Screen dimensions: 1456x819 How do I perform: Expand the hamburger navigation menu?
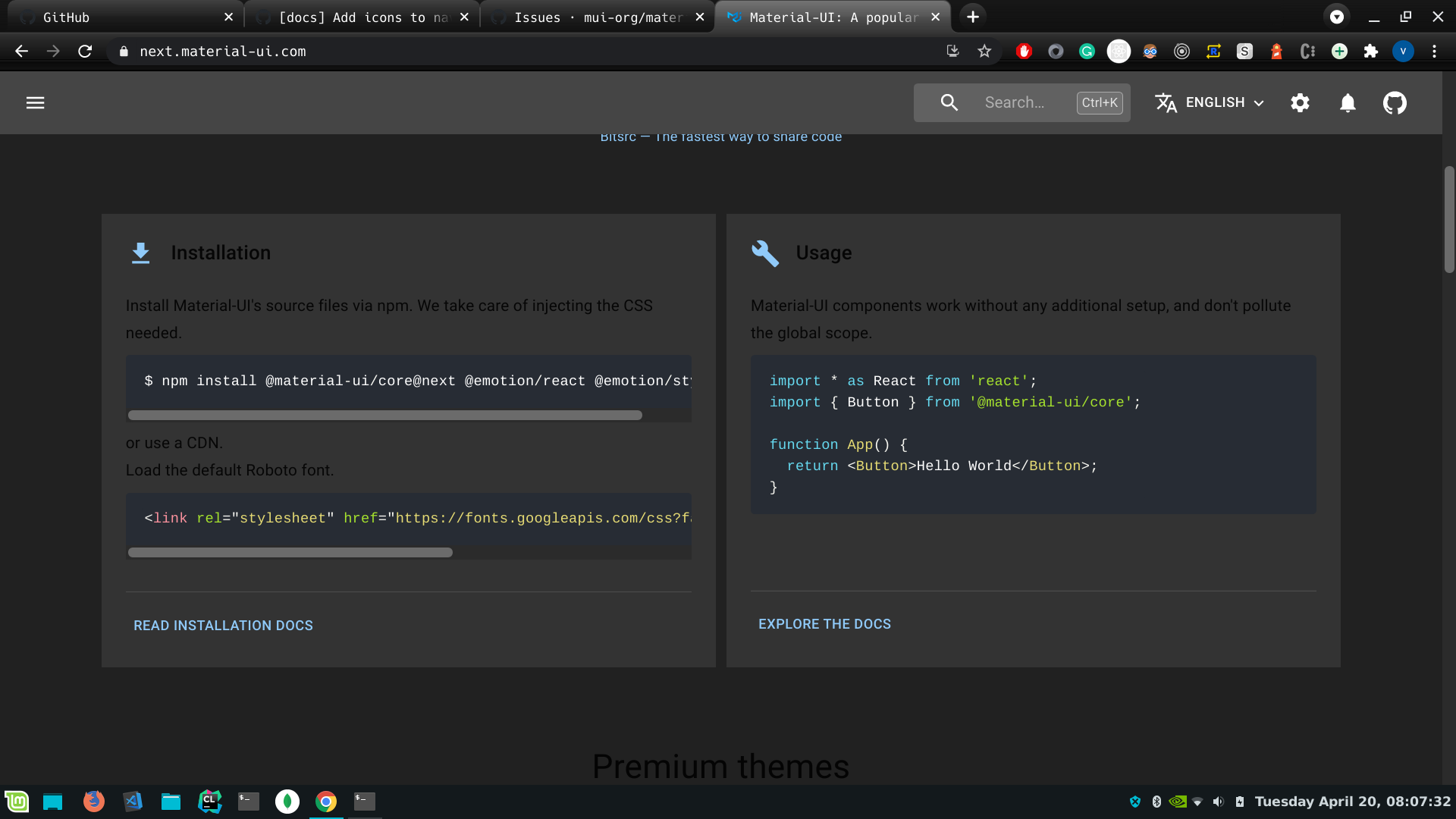point(35,102)
